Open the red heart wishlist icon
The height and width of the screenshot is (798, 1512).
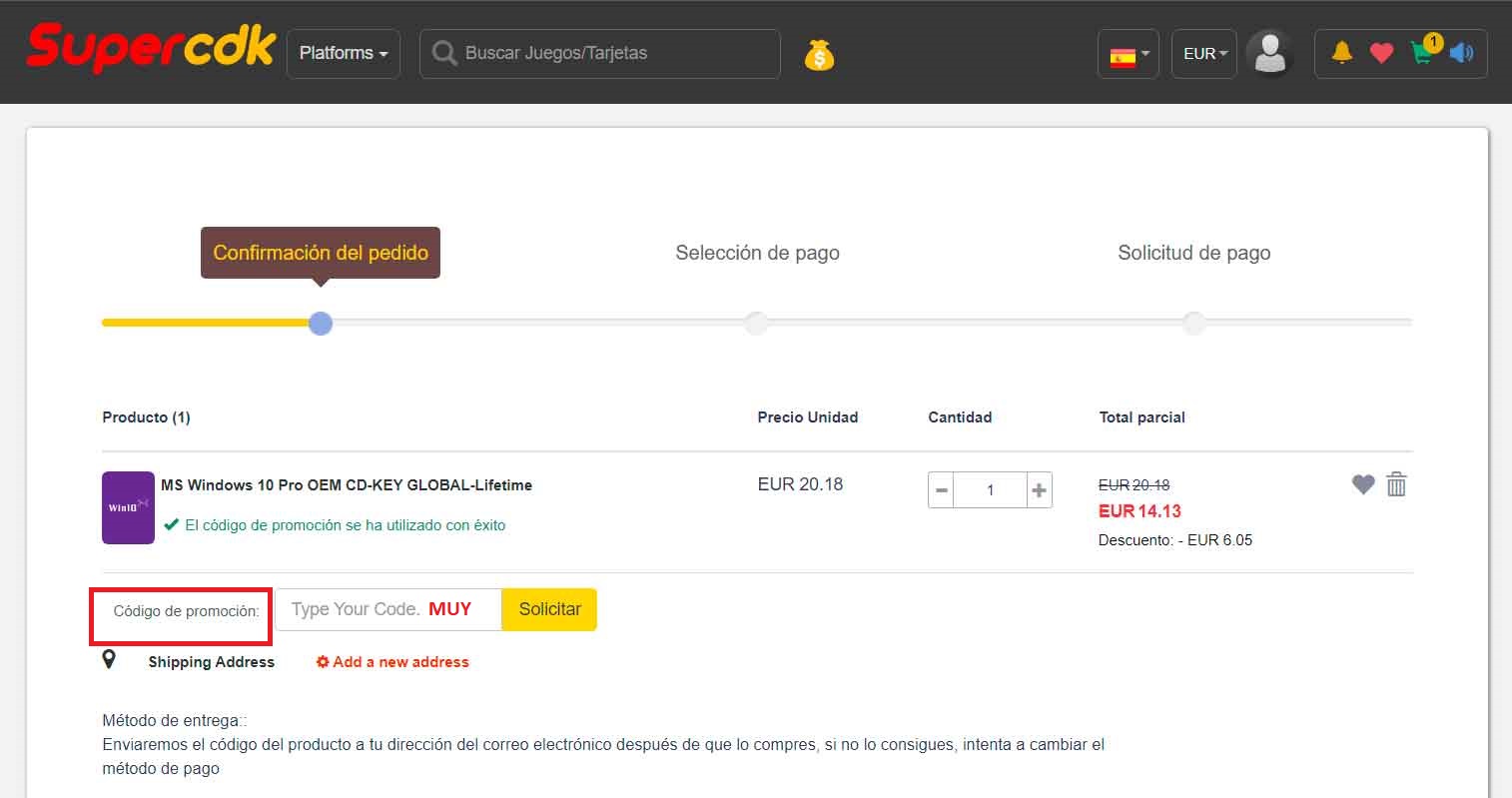[1381, 53]
